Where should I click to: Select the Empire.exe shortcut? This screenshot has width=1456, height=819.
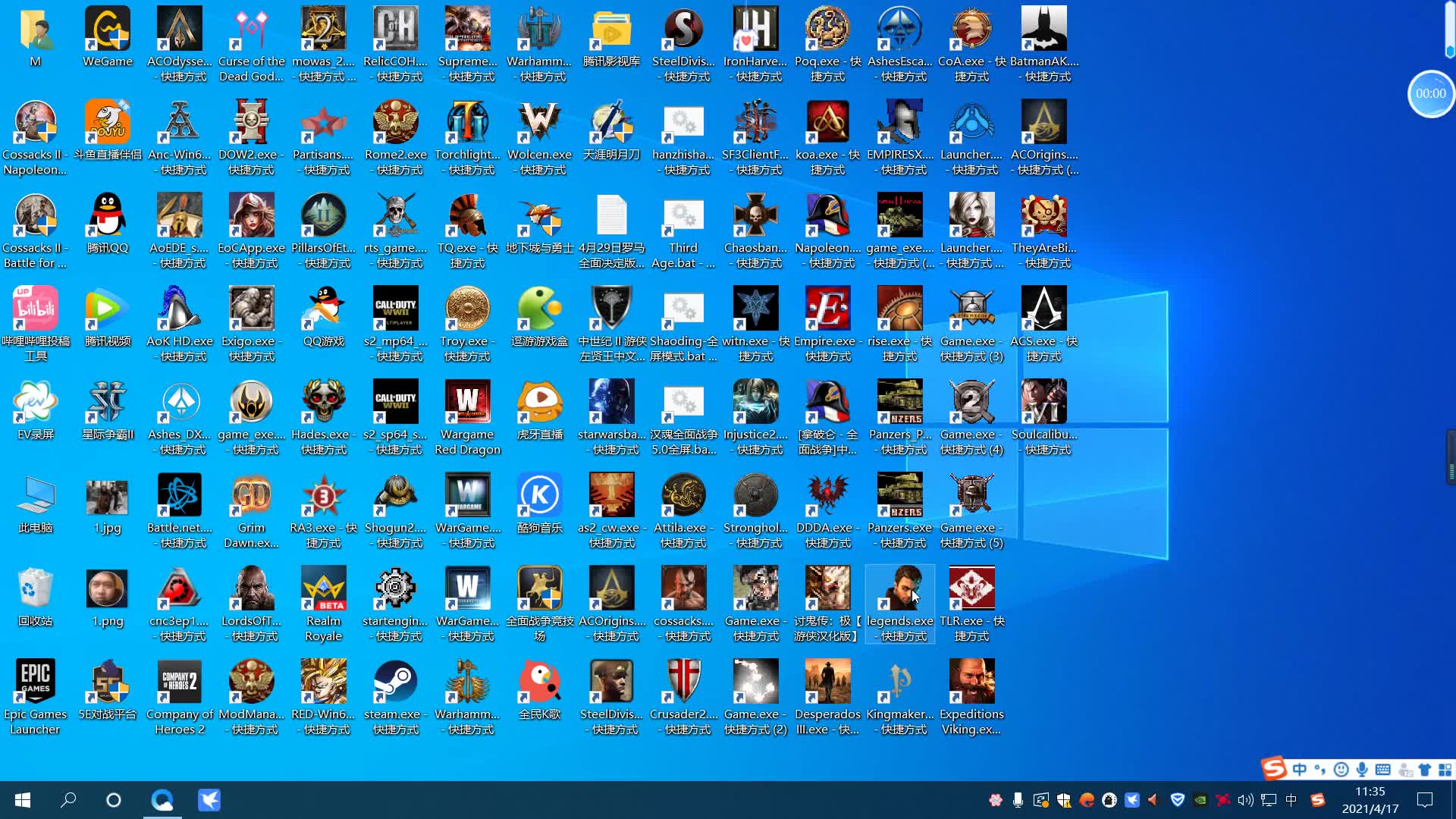(x=827, y=324)
